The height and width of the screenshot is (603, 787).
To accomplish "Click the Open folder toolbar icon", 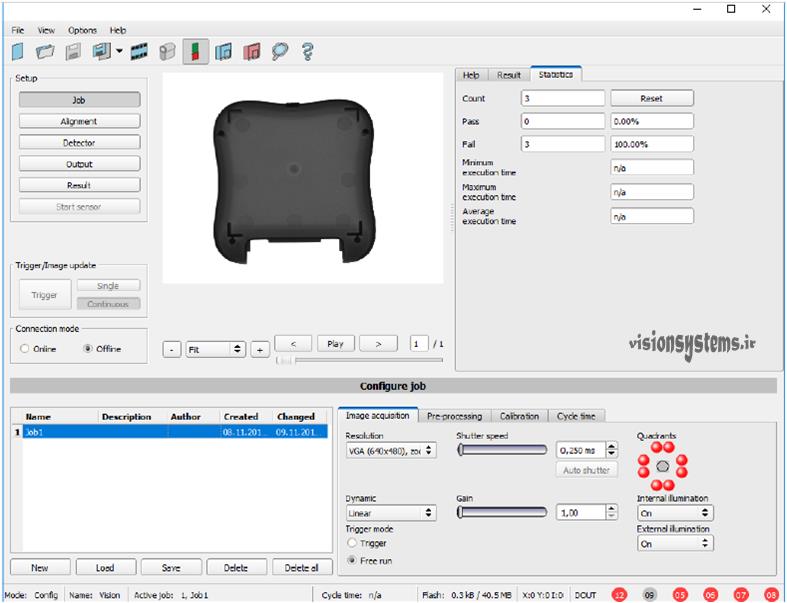I will pyautogui.click(x=45, y=51).
